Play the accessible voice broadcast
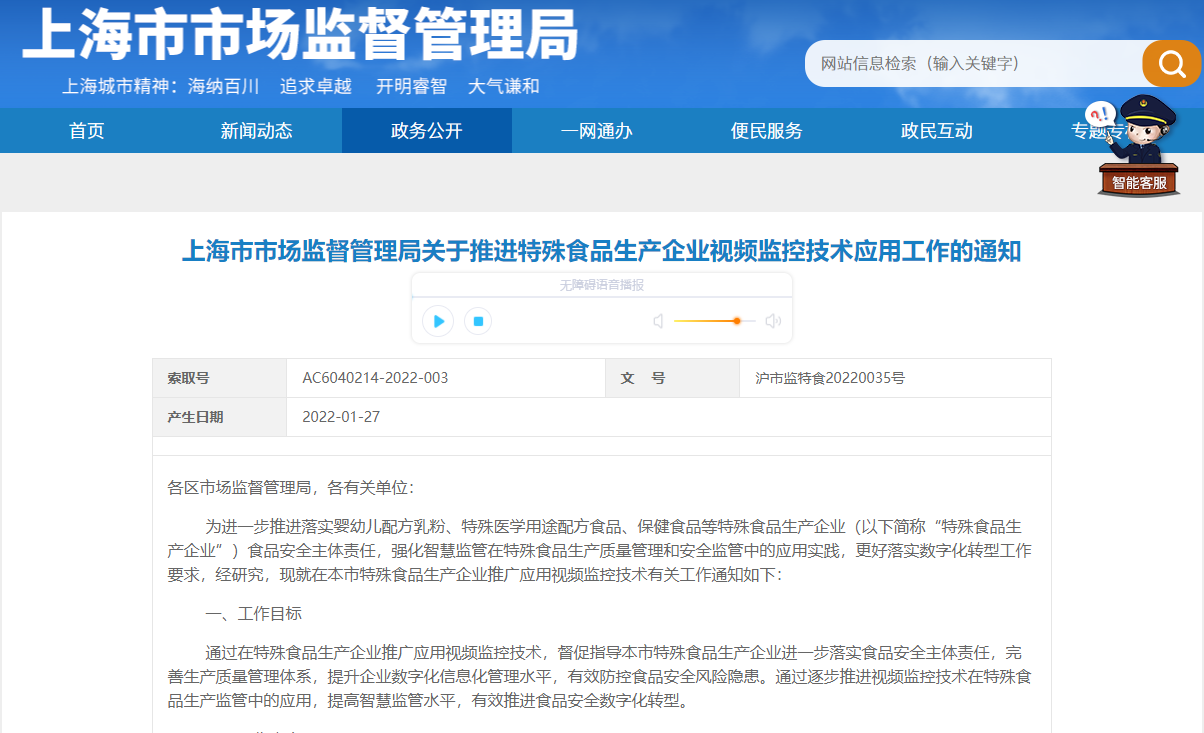 pos(438,321)
